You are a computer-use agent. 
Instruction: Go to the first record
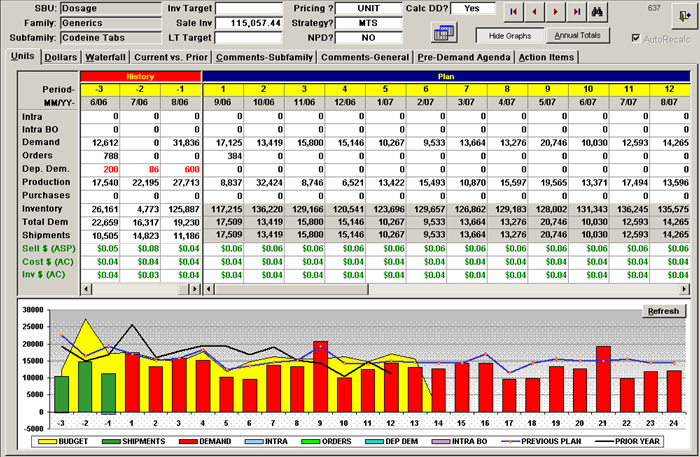pos(513,12)
